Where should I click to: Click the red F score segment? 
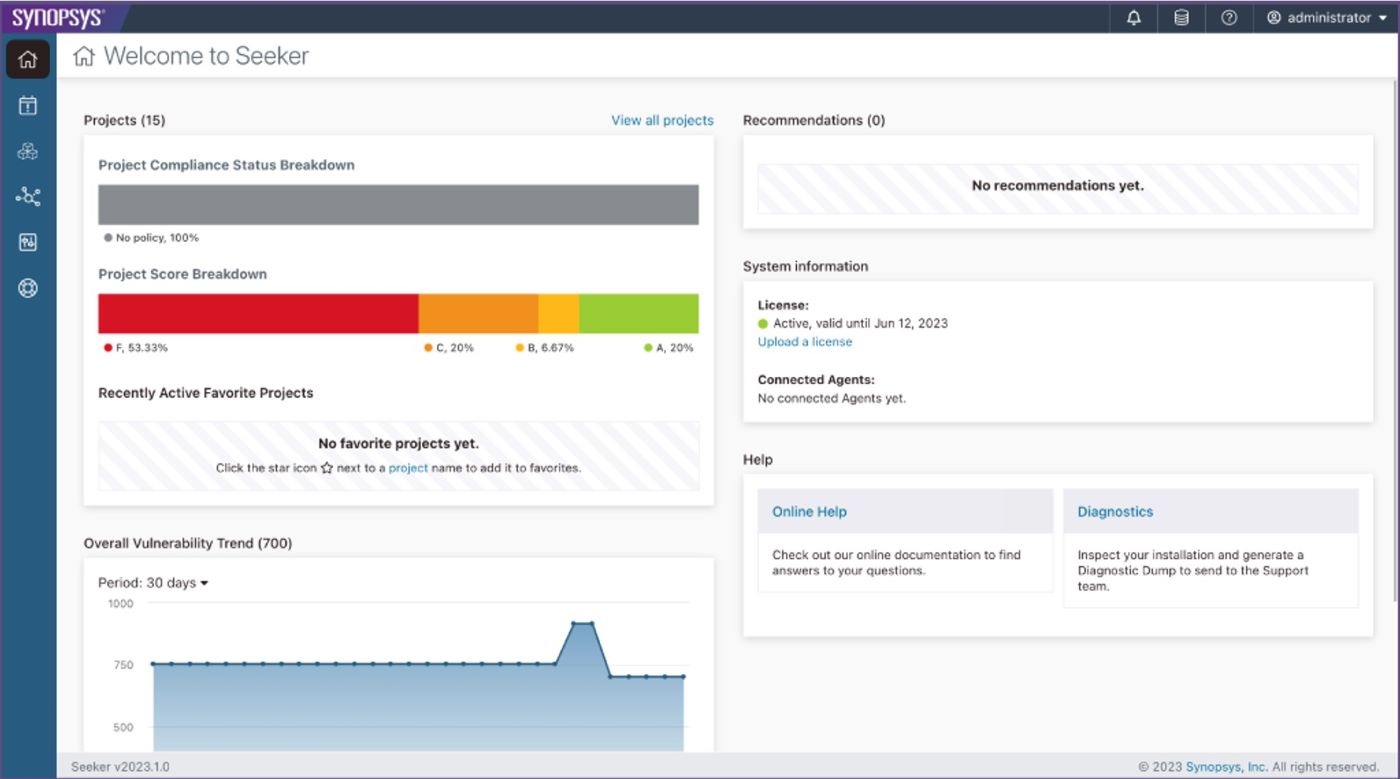(258, 313)
